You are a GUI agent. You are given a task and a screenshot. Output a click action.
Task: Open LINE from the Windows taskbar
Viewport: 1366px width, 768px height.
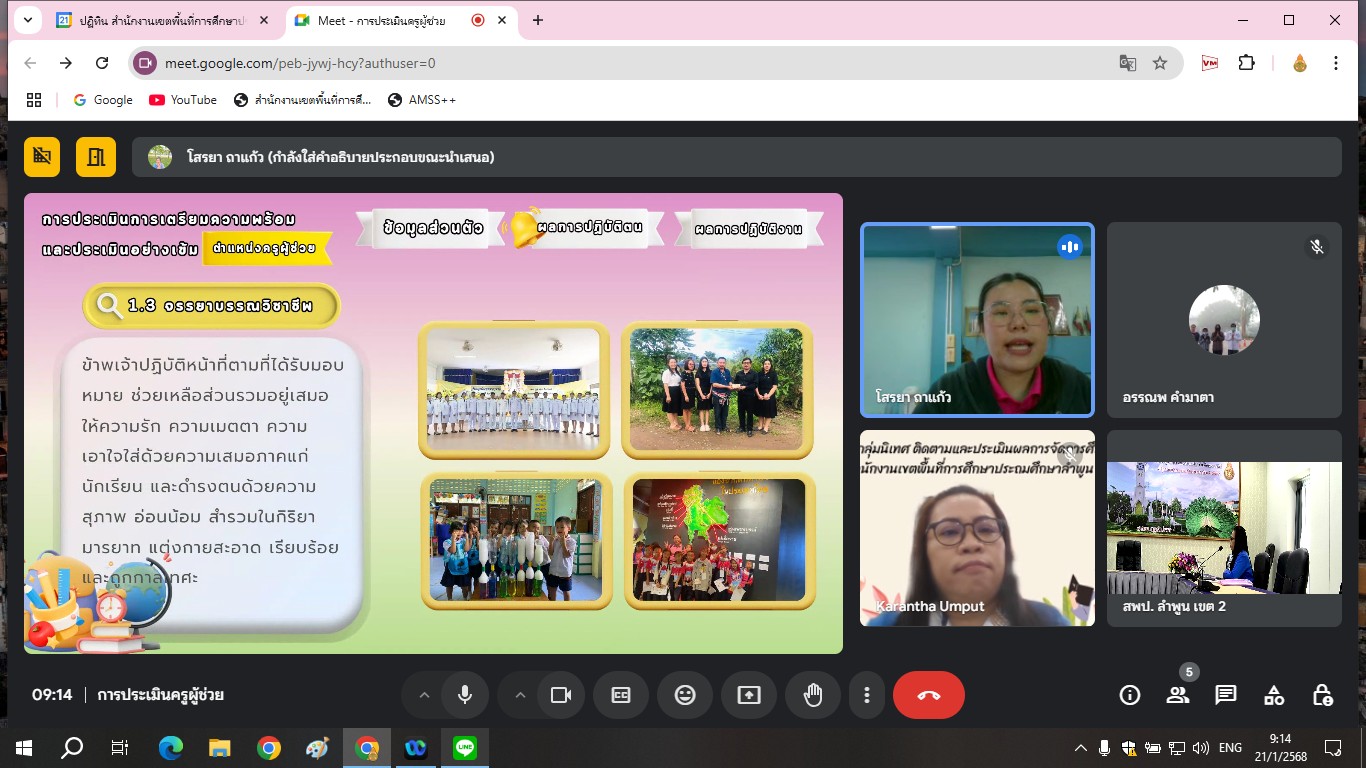pyautogui.click(x=464, y=748)
